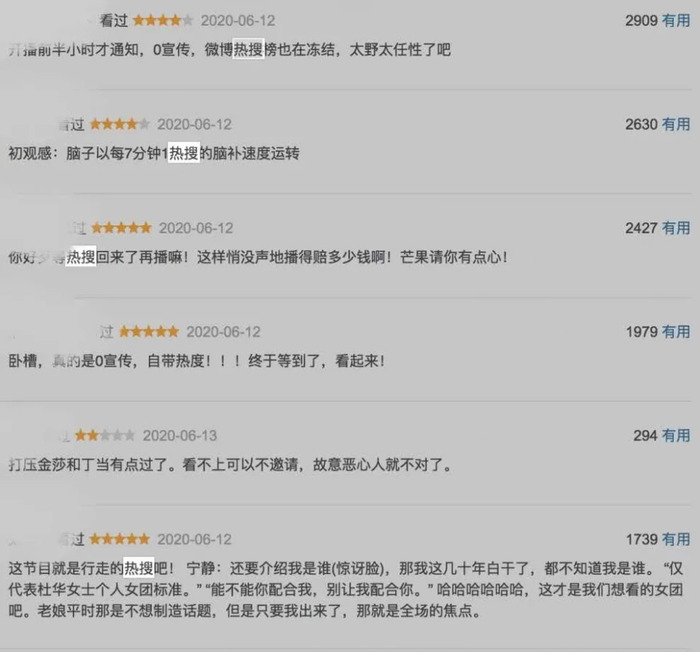Click 有用 next to the 1979 count
Screen dimensions: 700x652
click(x=676, y=332)
